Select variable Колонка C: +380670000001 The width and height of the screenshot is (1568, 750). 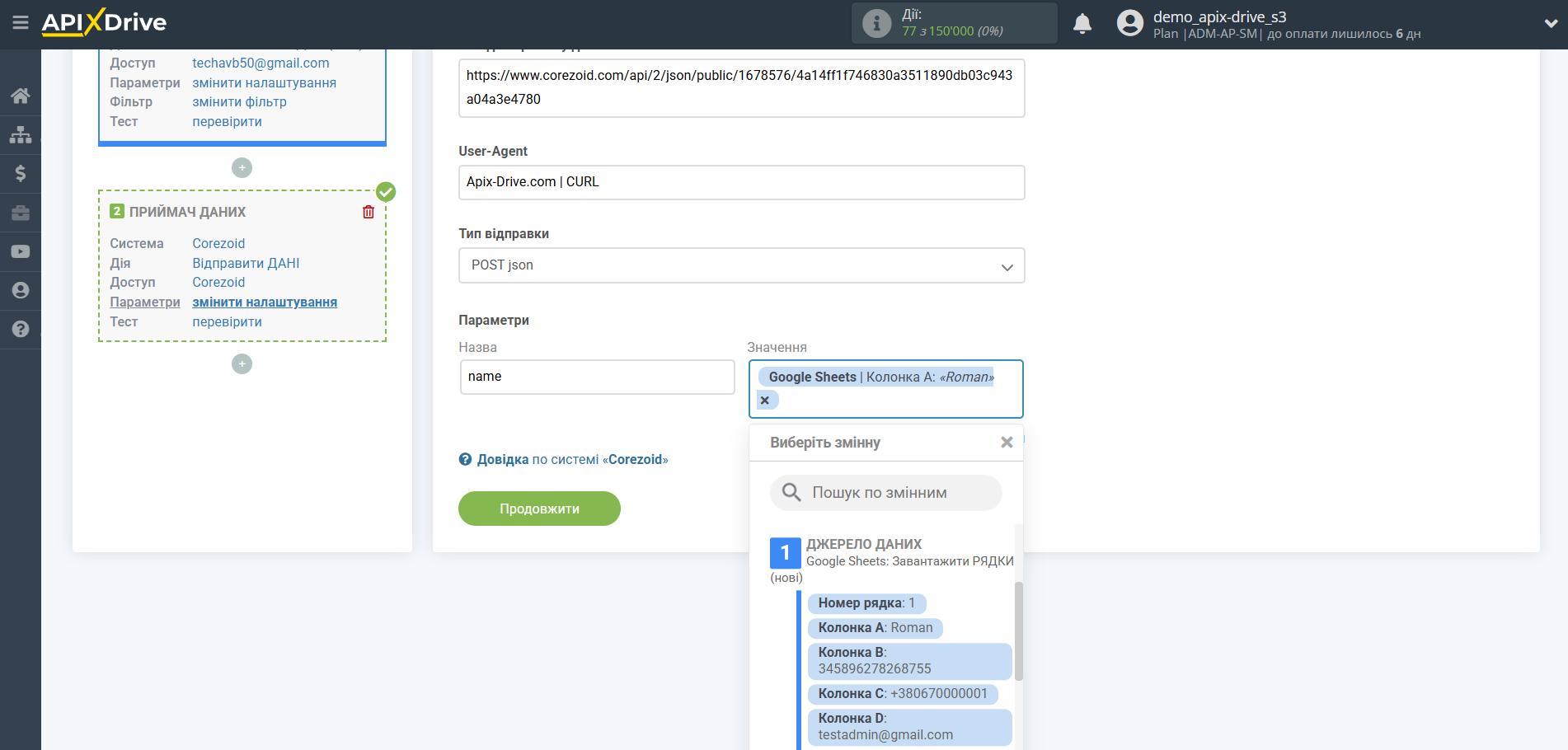point(903,694)
